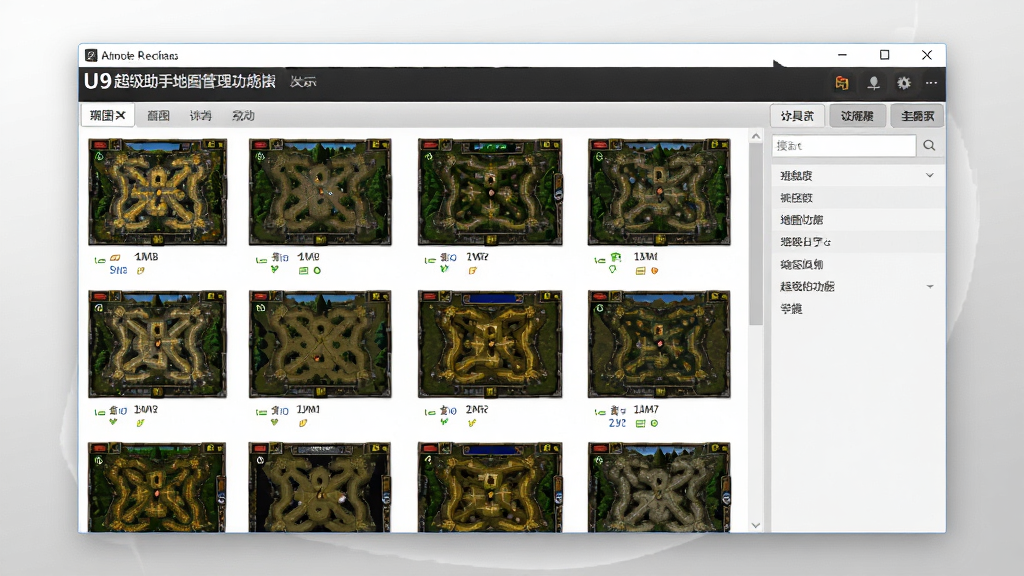Select the map thumbnail labeled 1YM1

tap(320, 344)
